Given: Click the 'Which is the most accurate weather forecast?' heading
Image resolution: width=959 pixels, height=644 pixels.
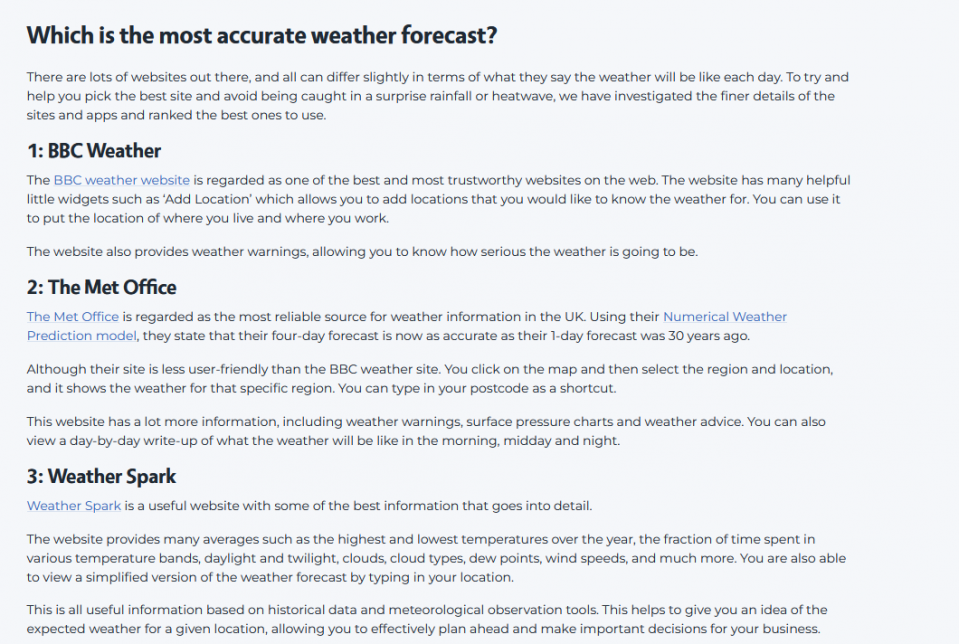Looking at the screenshot, I should (x=262, y=35).
